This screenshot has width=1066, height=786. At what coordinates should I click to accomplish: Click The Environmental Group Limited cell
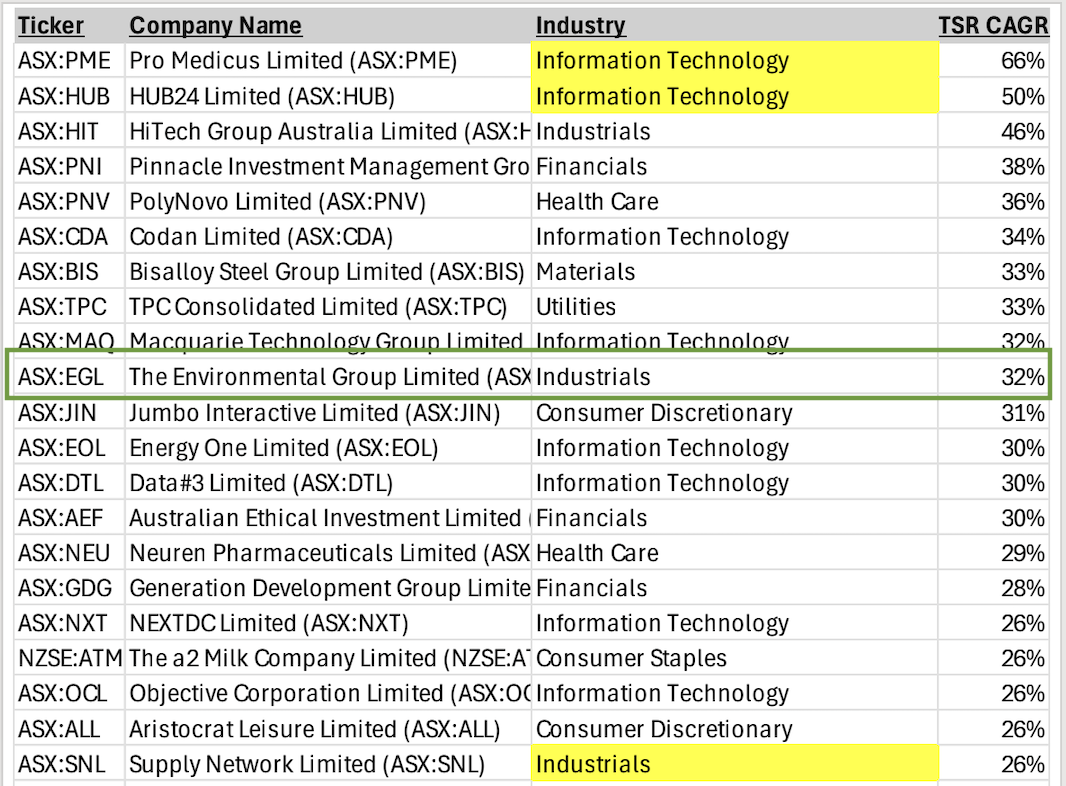[x=328, y=378]
